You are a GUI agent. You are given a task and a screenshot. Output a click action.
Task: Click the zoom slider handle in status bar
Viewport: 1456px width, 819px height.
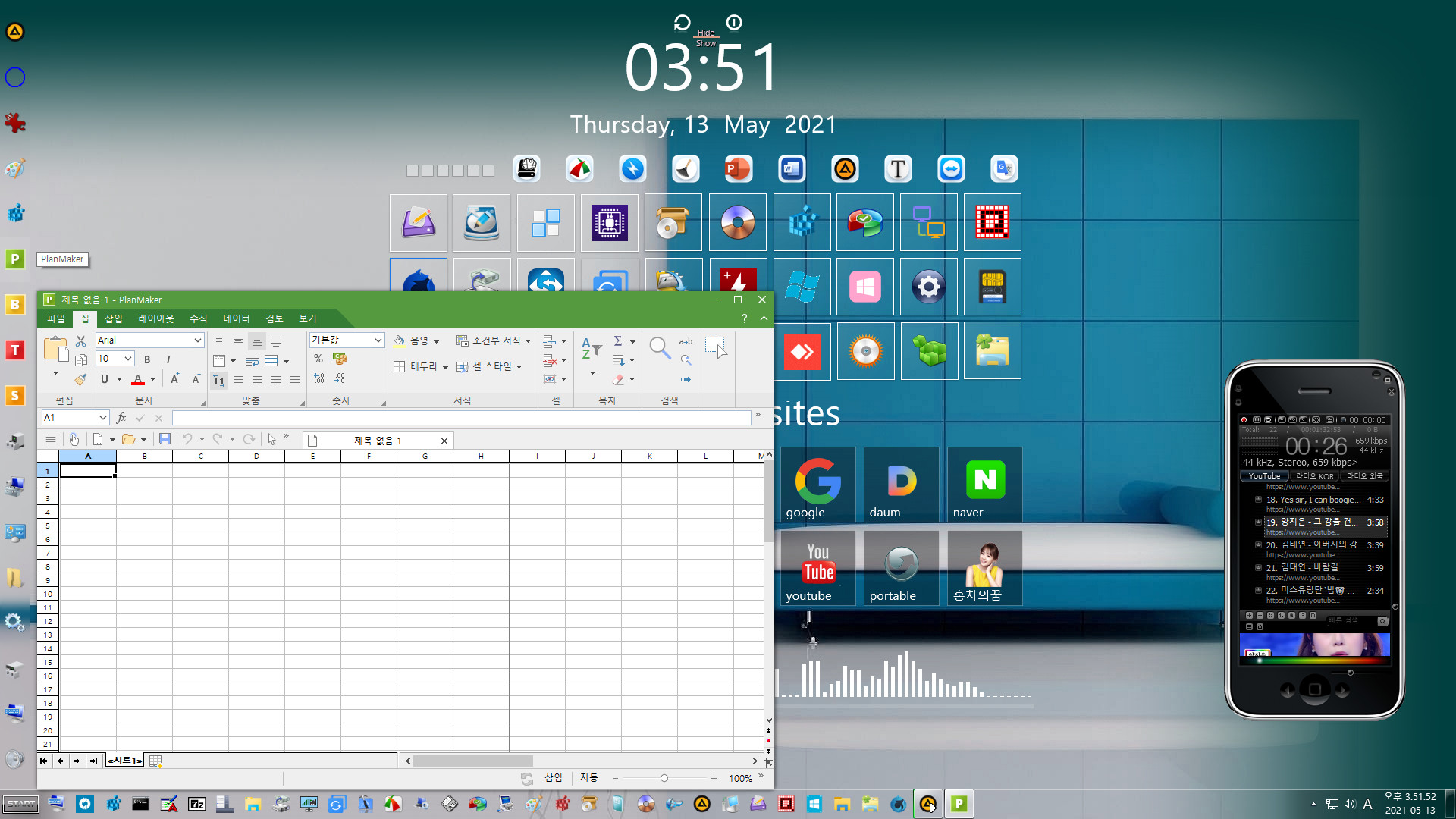coord(664,778)
